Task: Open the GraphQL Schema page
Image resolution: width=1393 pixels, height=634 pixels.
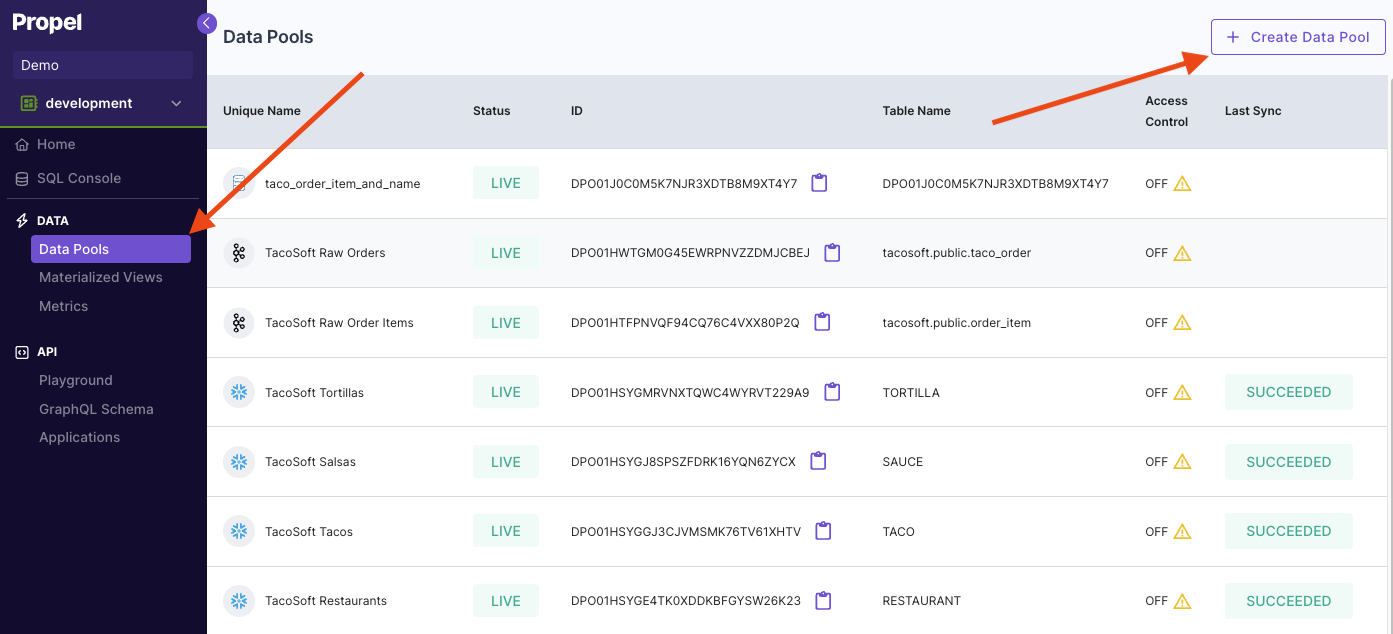Action: click(96, 408)
